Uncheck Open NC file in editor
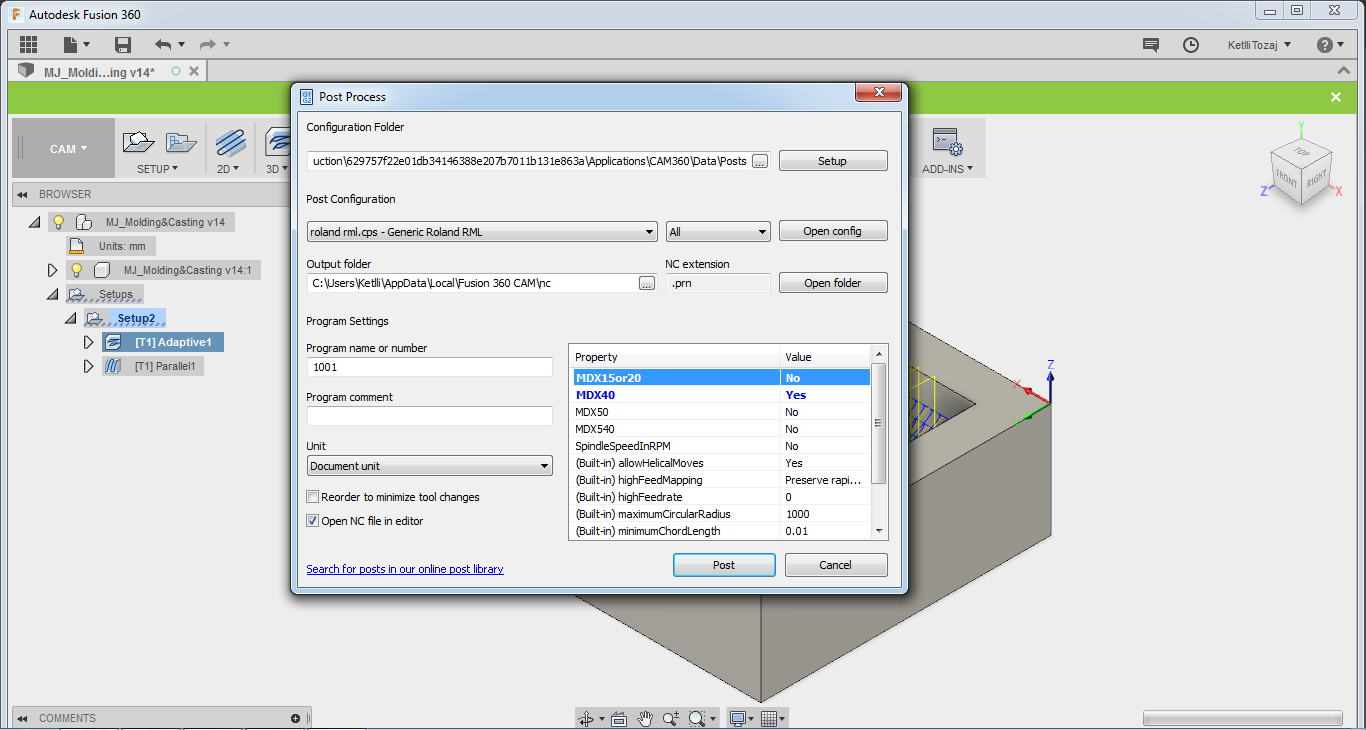Viewport: 1366px width, 730px height. [313, 521]
